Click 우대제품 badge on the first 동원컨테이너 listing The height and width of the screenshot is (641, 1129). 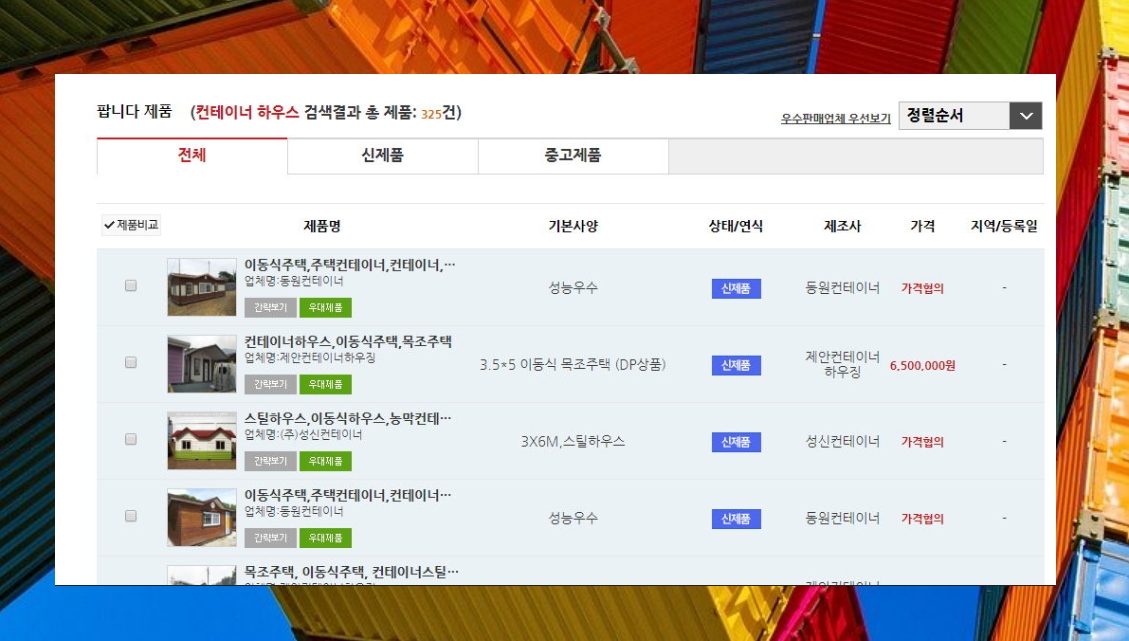point(325,308)
